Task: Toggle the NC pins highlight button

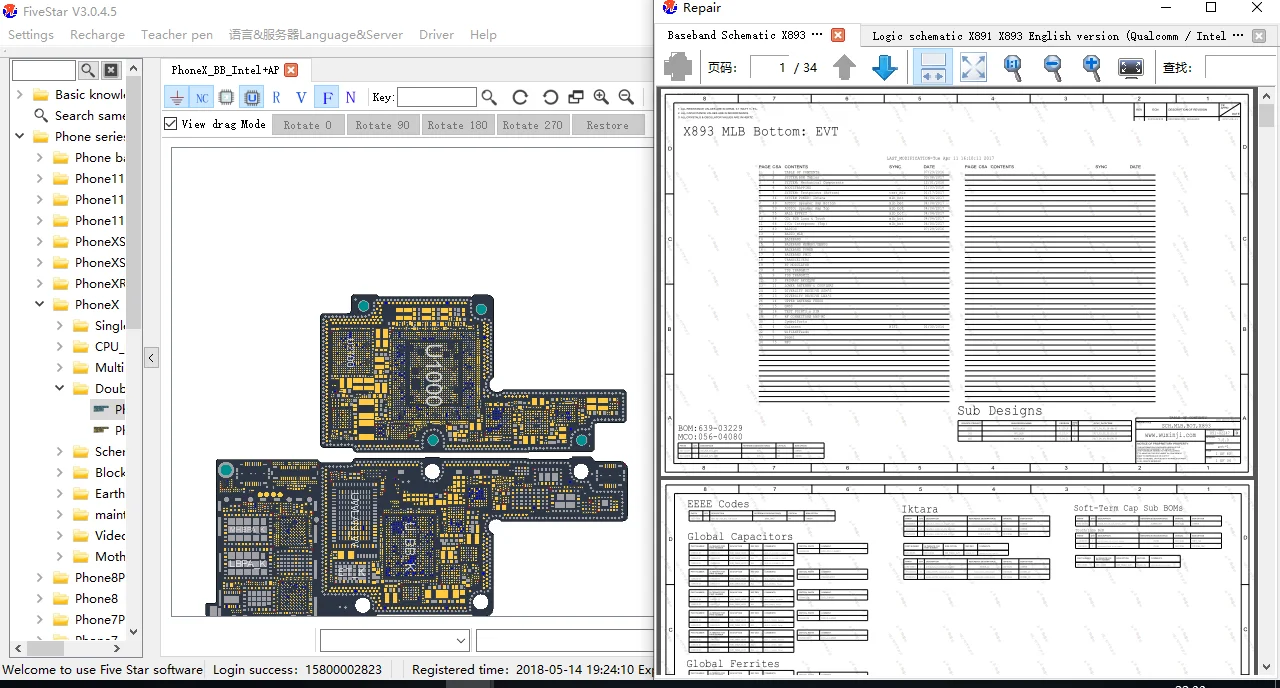Action: pyautogui.click(x=202, y=97)
